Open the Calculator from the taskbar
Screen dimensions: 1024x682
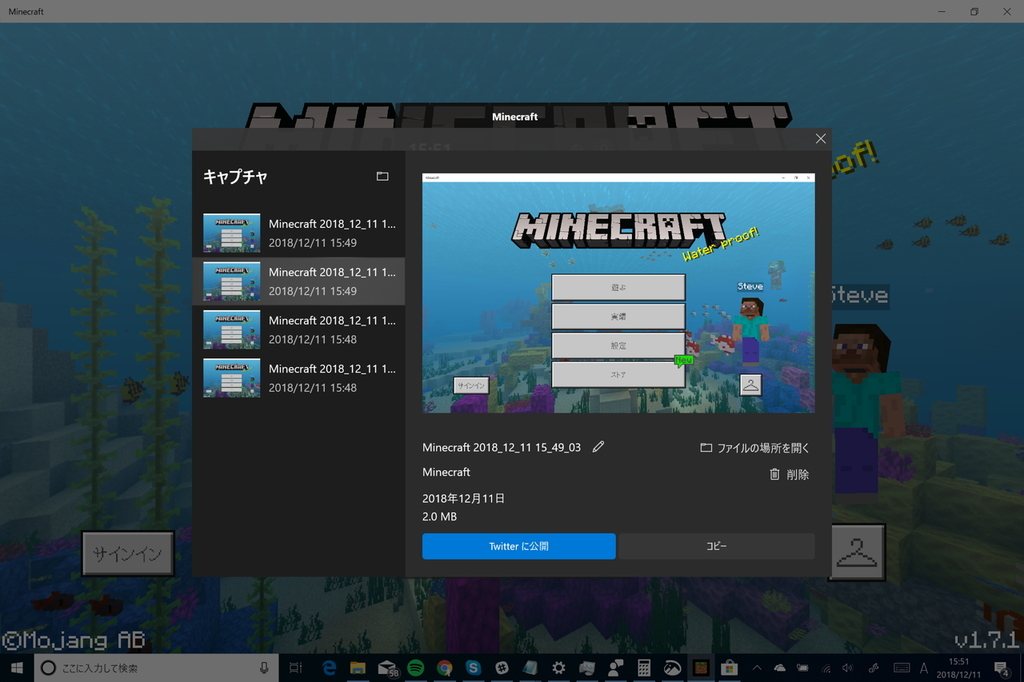coord(644,668)
